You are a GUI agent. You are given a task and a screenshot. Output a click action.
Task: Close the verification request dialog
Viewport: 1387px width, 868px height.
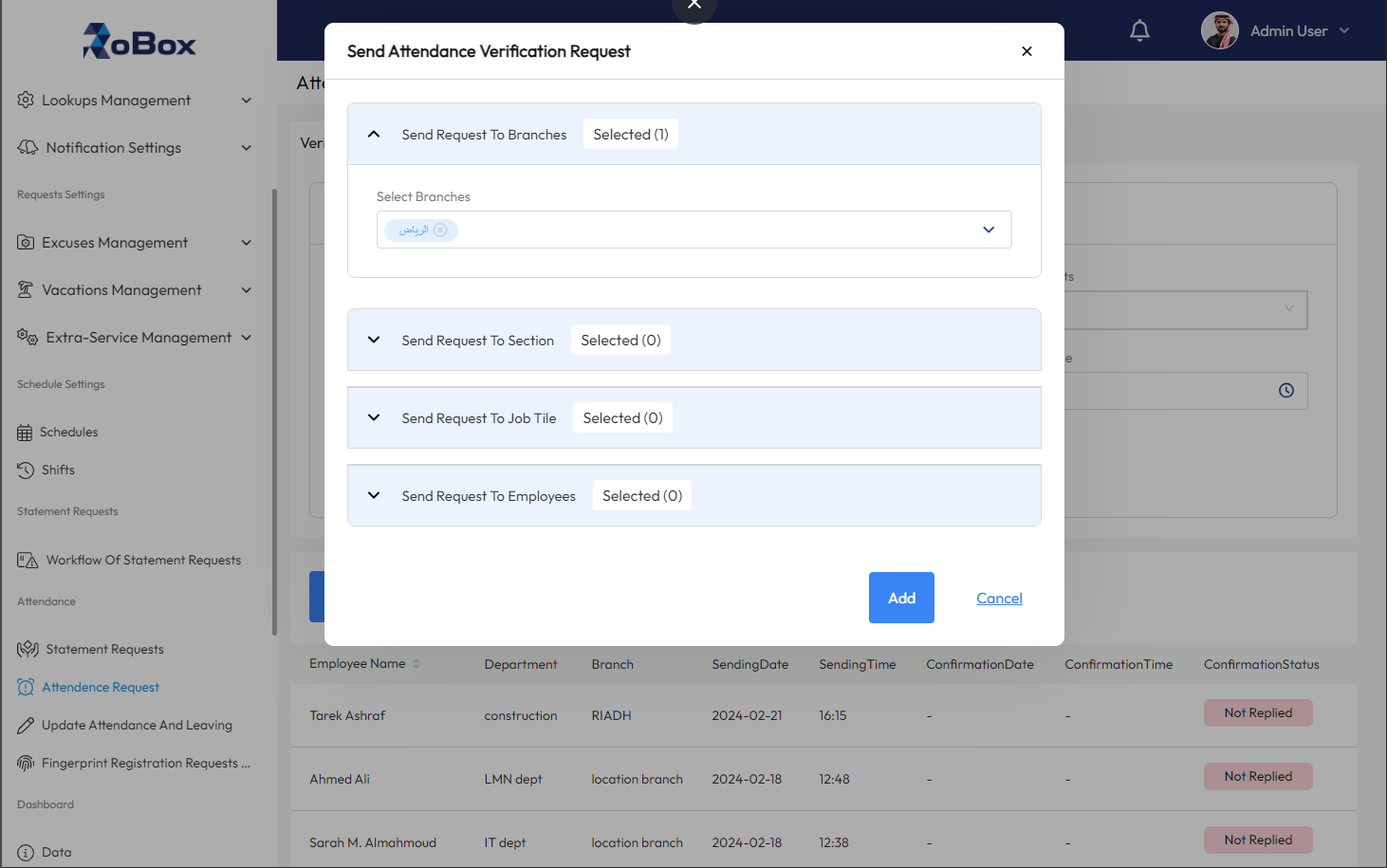(1026, 51)
